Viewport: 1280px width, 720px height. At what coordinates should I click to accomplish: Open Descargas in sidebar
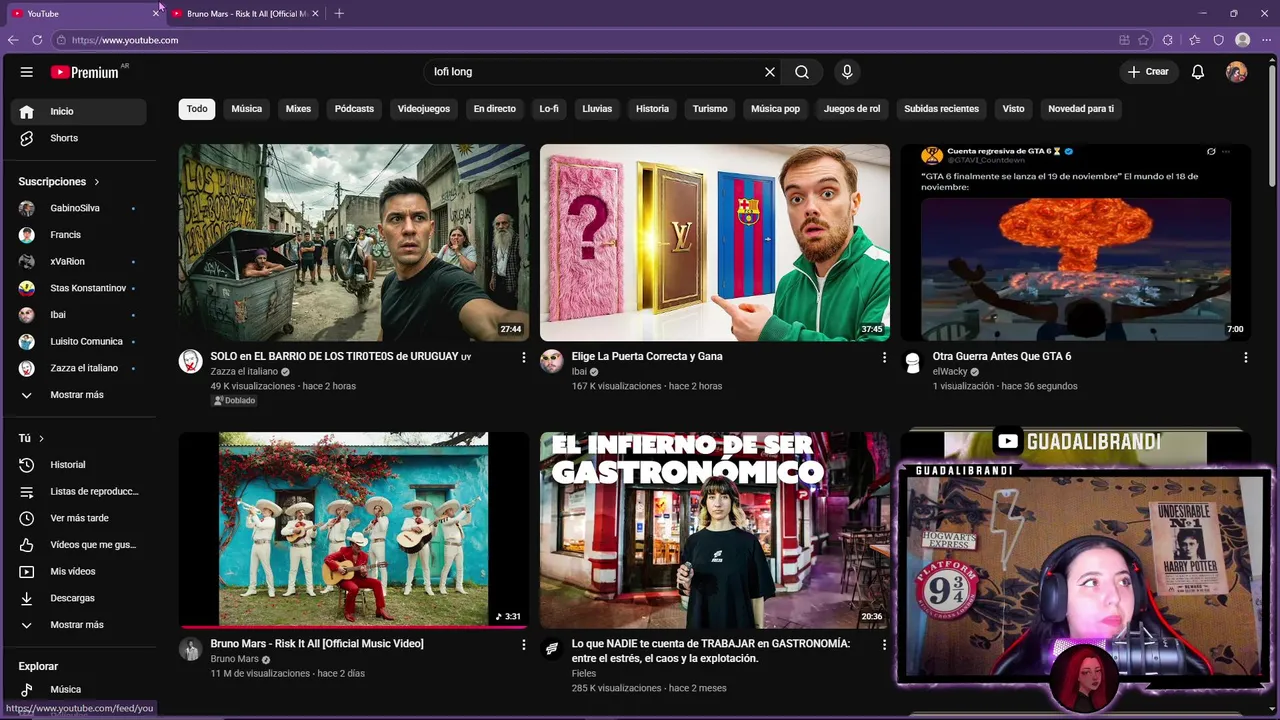point(80,598)
